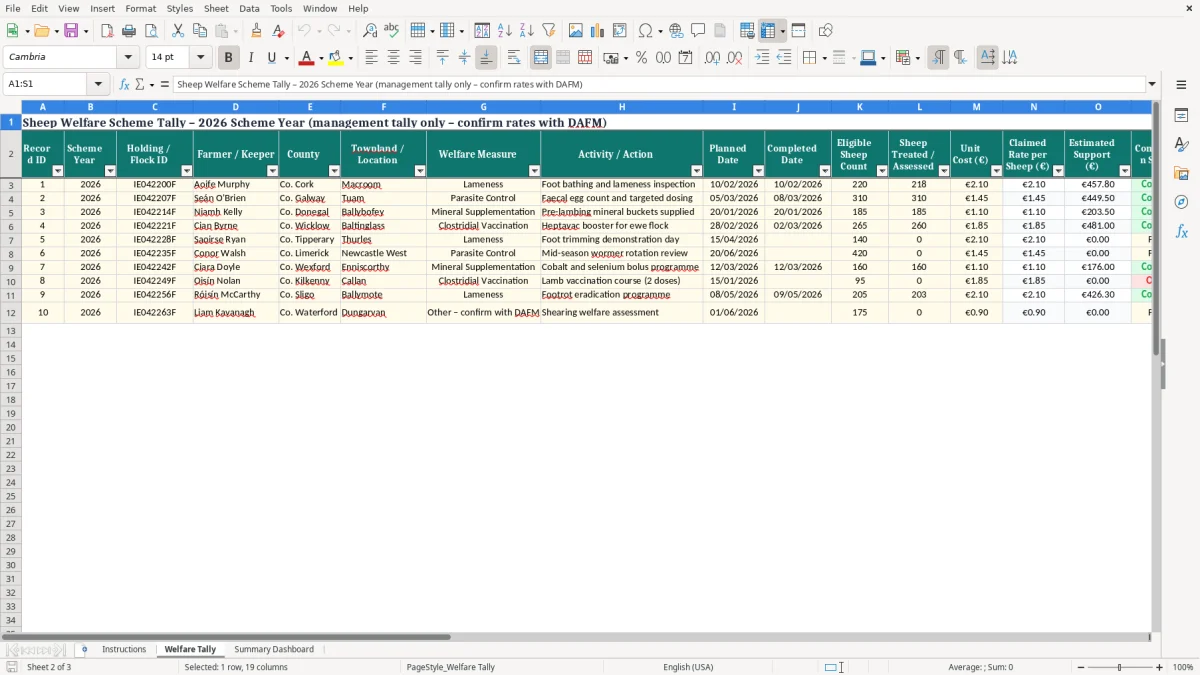Click Format as Date icon
The height and width of the screenshot is (675, 1200).
tap(685, 58)
